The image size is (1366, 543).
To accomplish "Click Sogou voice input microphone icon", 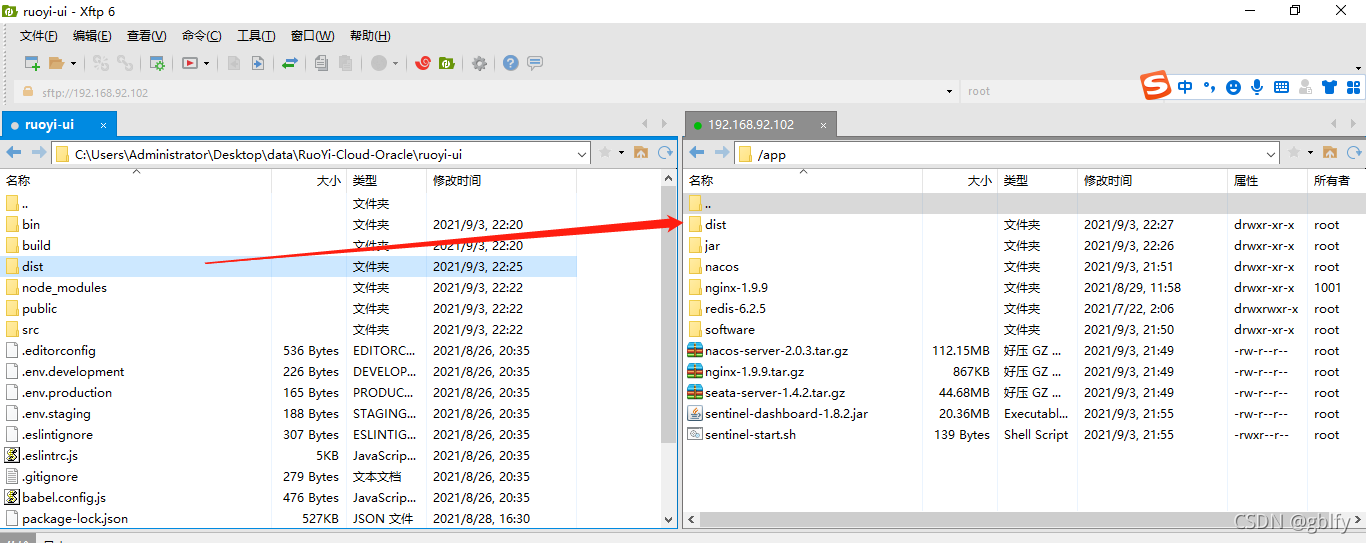I will point(1257,87).
